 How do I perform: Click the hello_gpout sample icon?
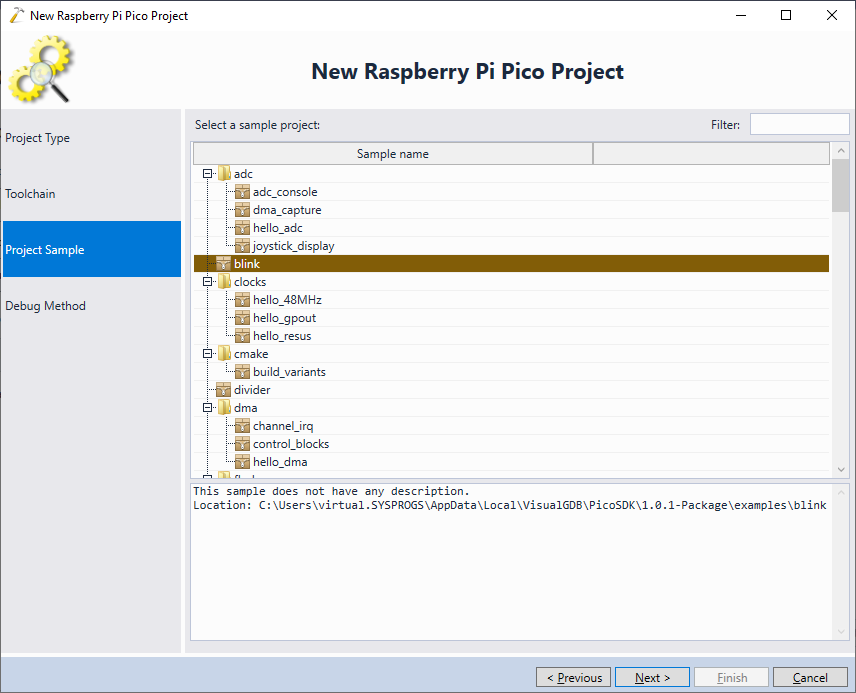coord(243,318)
